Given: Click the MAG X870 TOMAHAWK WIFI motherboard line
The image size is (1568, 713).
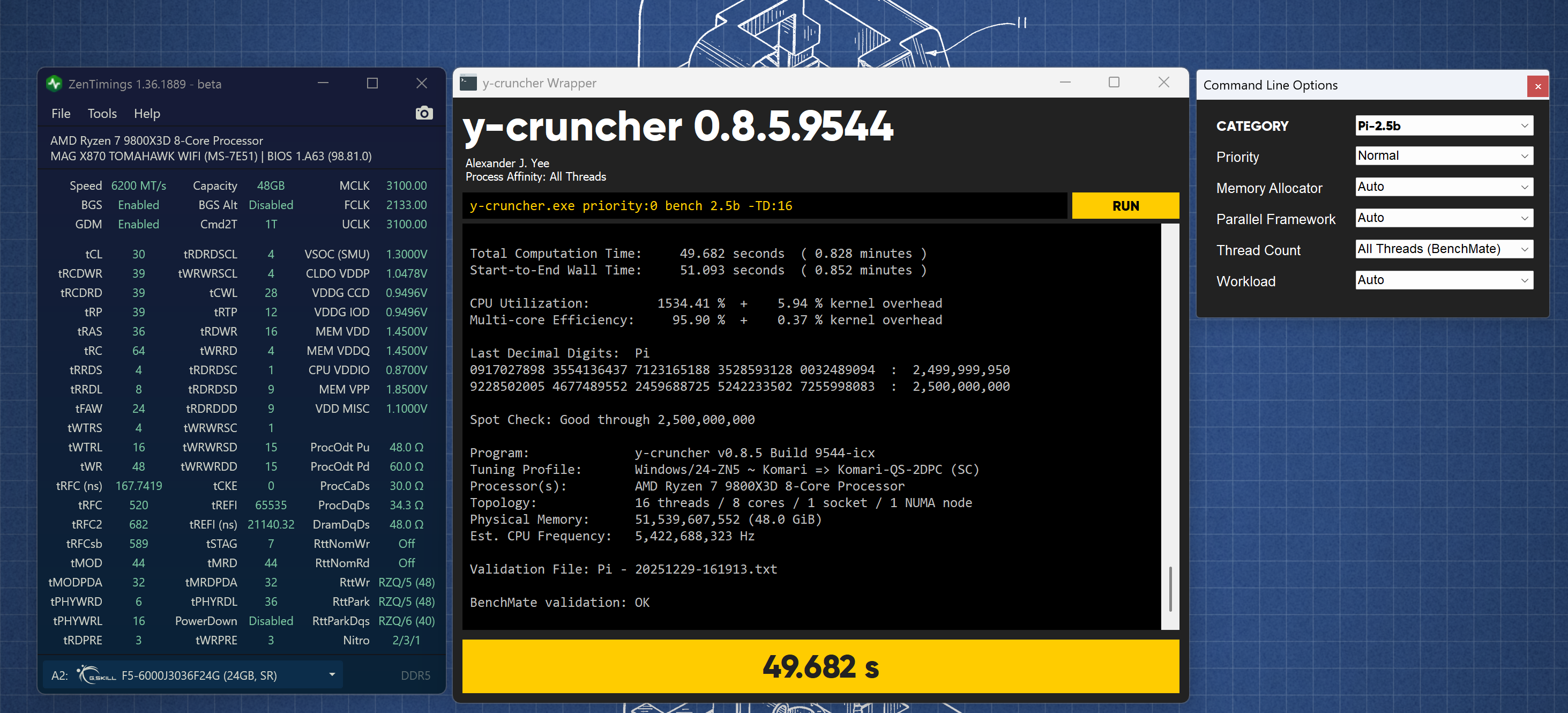Looking at the screenshot, I should click(x=211, y=157).
